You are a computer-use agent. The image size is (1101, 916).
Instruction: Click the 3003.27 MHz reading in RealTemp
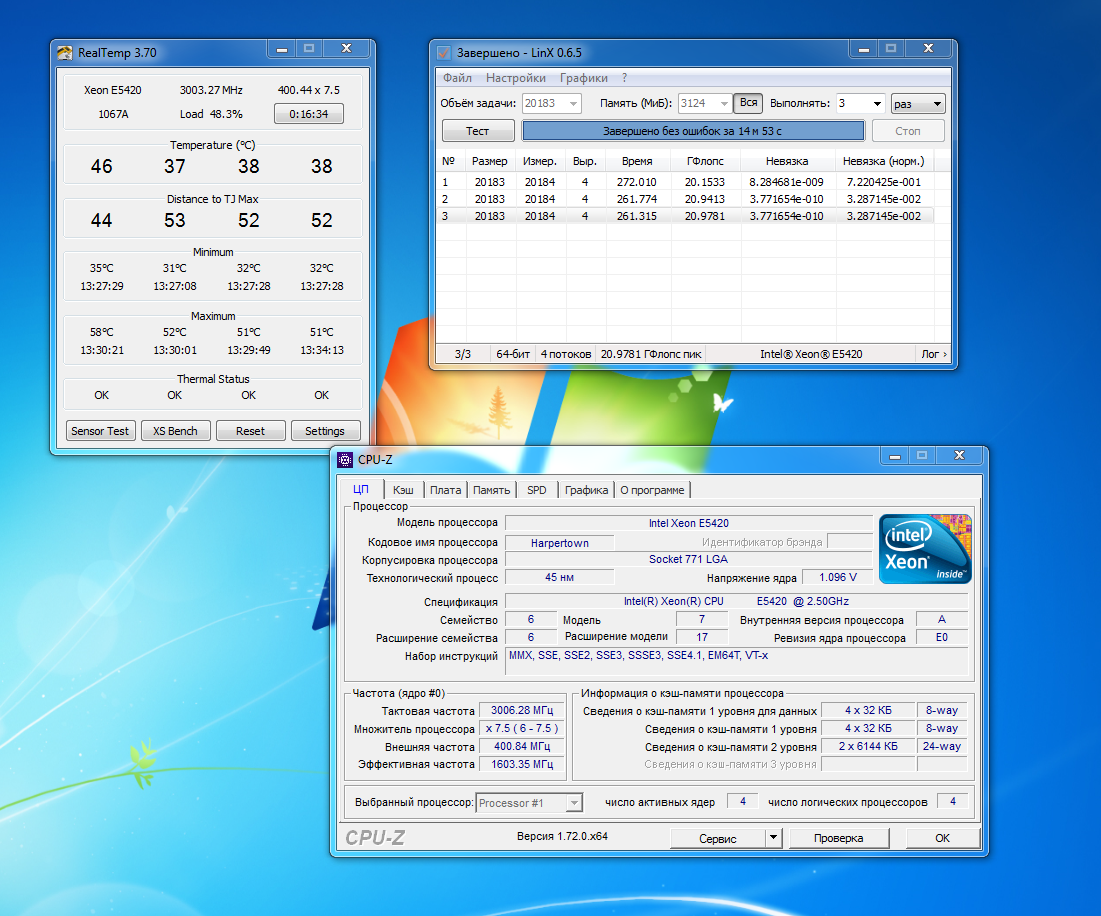click(211, 90)
